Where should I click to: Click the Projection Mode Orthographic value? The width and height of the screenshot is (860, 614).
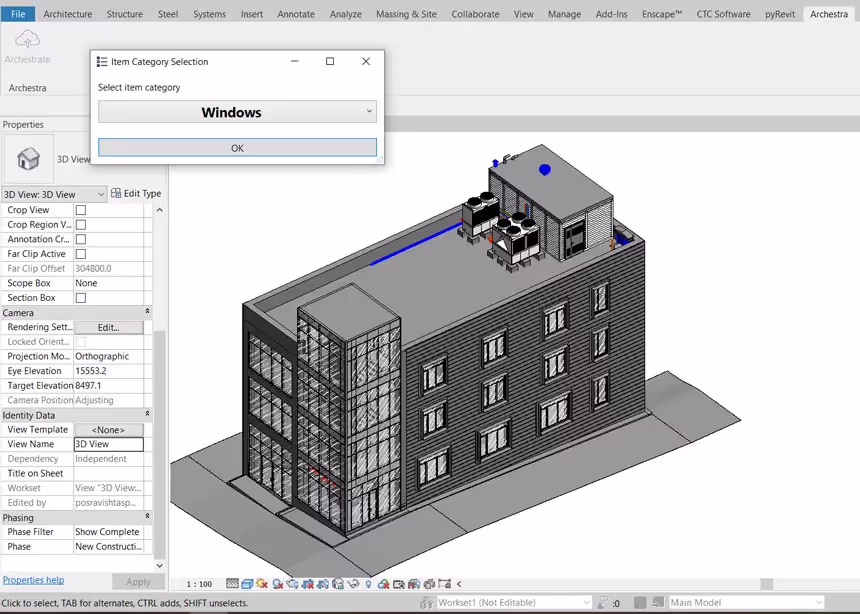(x=109, y=356)
